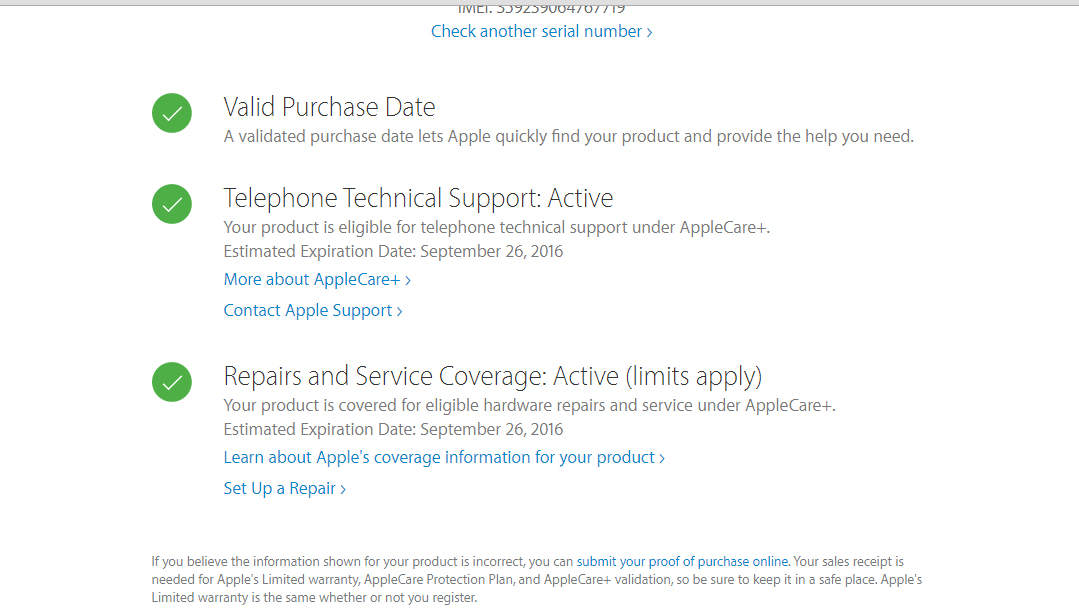Viewport: 1079px width, 613px height.
Task: Follow the Contact Apple Support link
Action: 313,310
